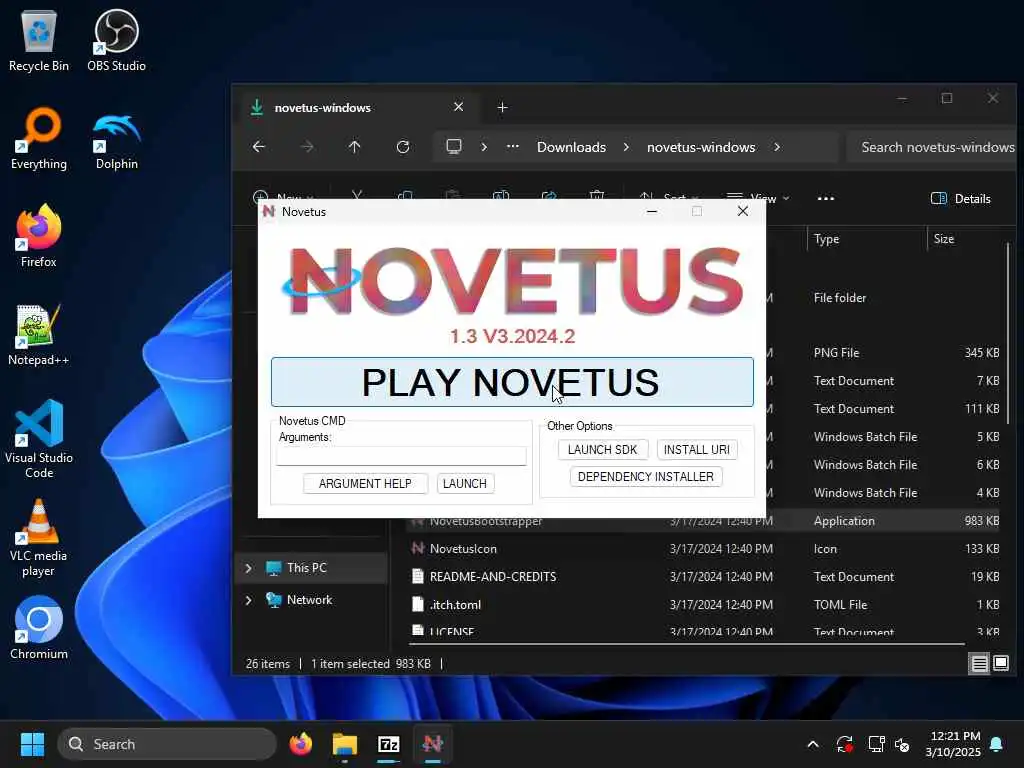Sort by the Type column header

867,239
